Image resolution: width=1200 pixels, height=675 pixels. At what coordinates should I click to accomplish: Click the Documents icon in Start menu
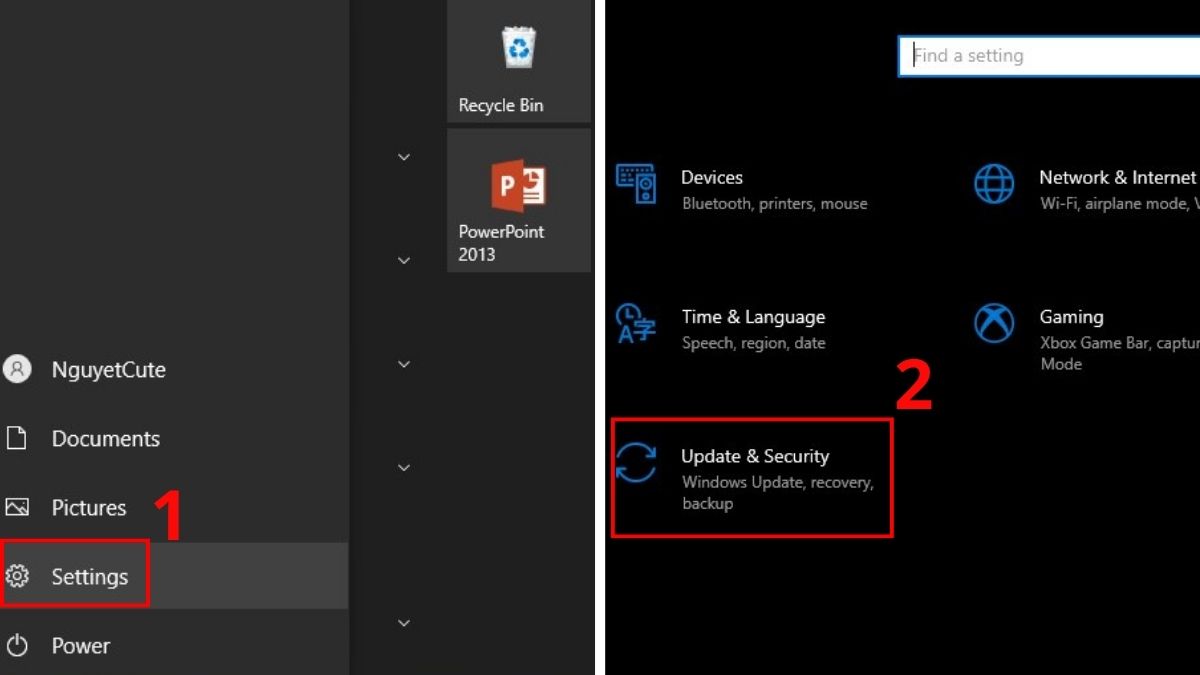pyautogui.click(x=17, y=438)
